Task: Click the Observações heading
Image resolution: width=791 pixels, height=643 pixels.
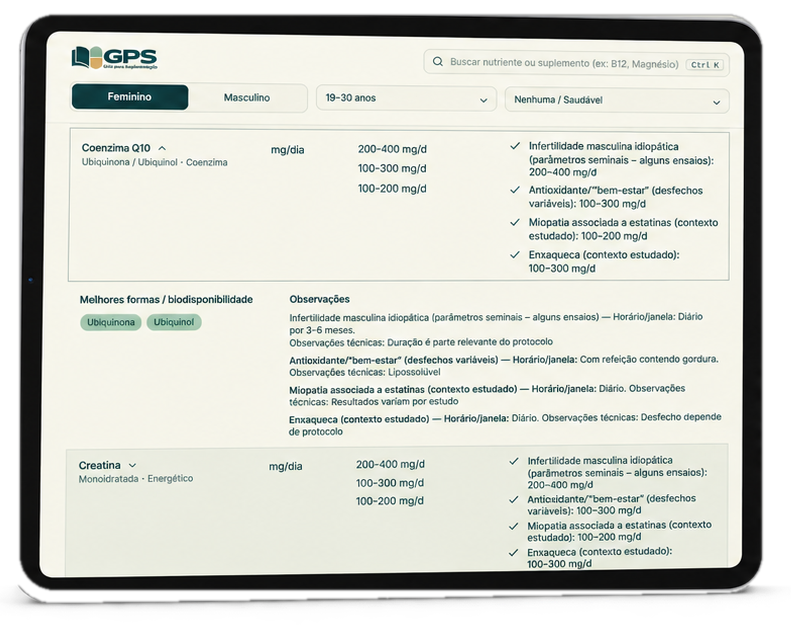Action: pos(319,299)
